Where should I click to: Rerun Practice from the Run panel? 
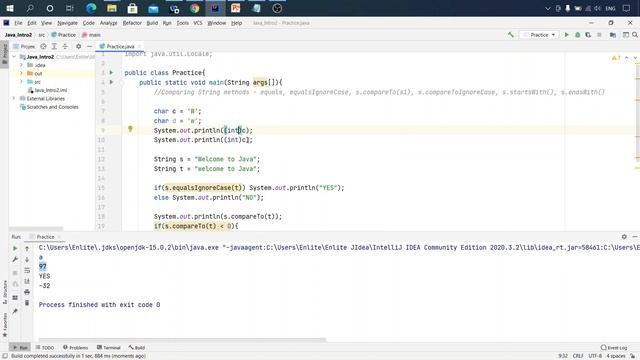click(x=15, y=248)
